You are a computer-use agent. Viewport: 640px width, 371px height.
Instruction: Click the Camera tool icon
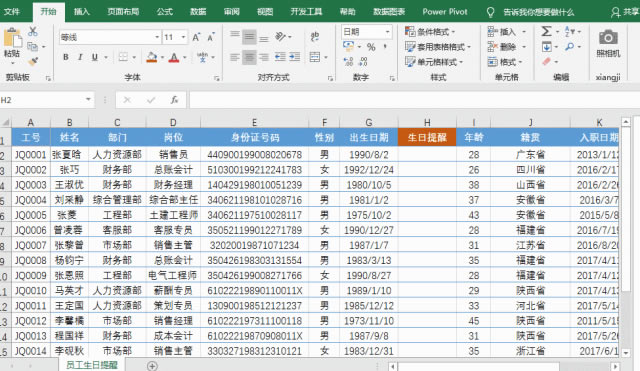[x=608, y=38]
